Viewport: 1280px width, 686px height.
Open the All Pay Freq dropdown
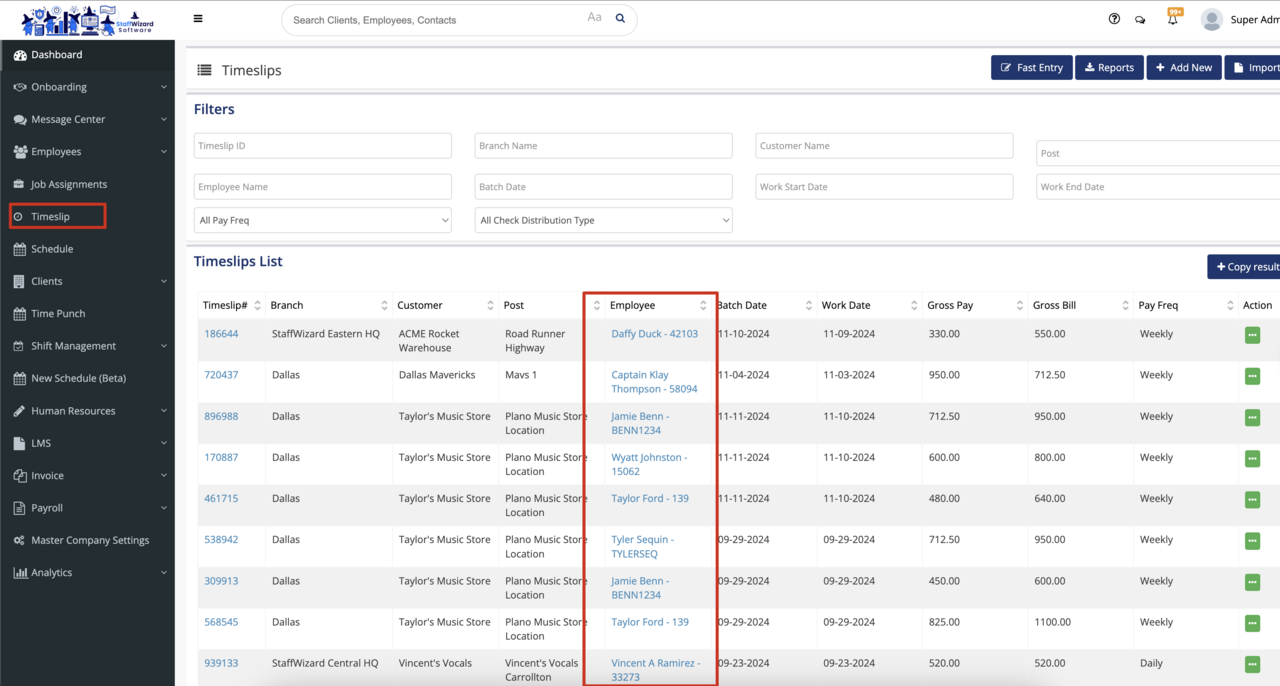(322, 220)
